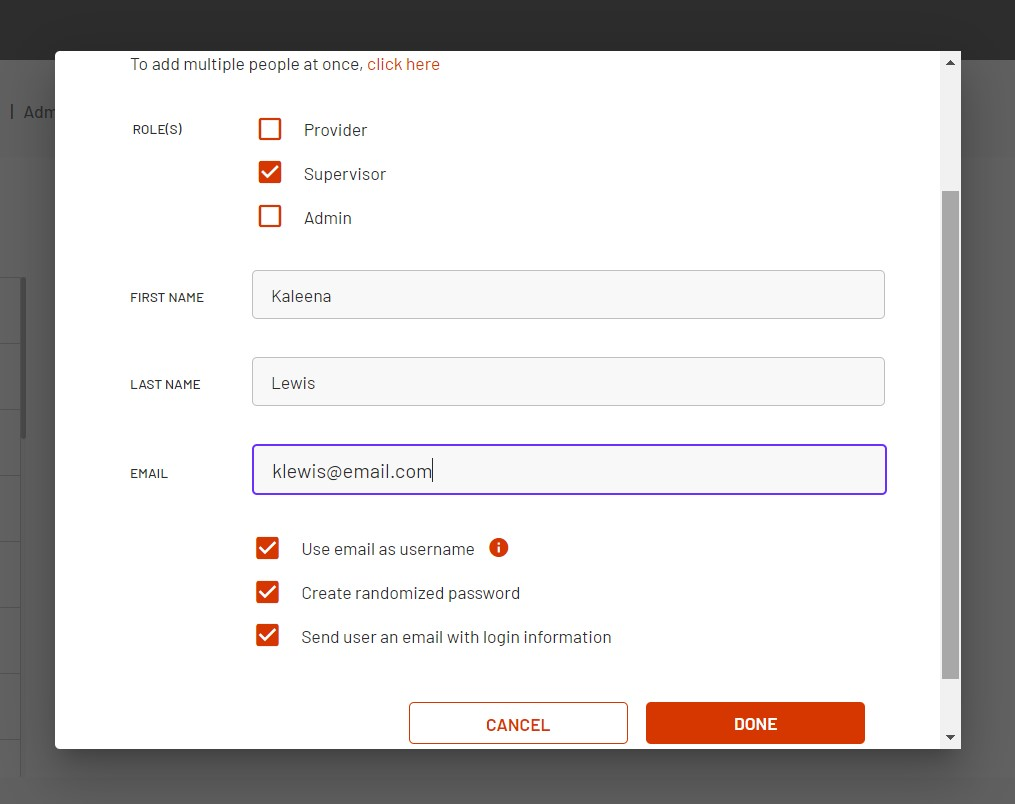
Task: Click CANCEL to discard the new user
Action: (517, 723)
